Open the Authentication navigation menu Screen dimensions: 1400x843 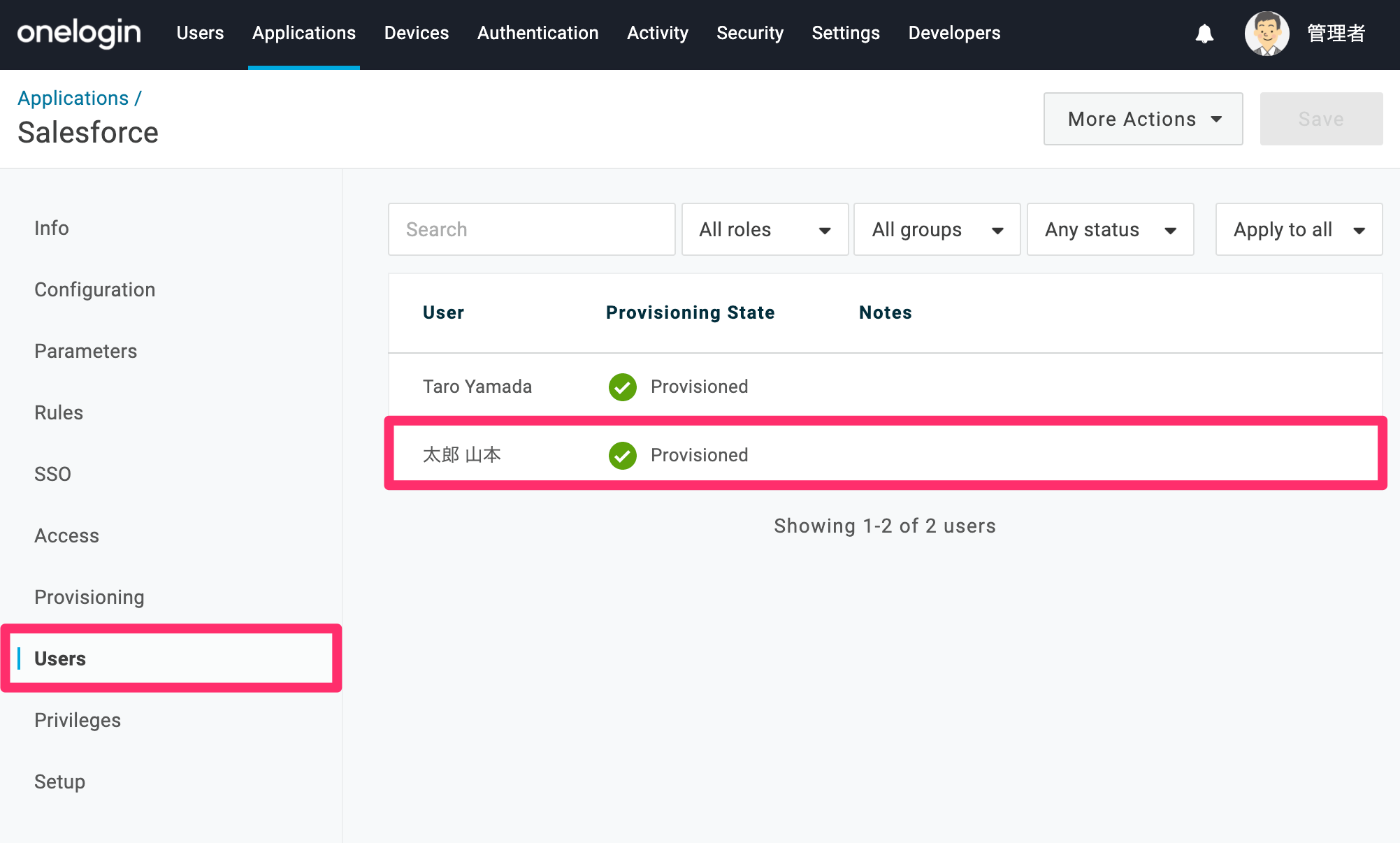[538, 33]
